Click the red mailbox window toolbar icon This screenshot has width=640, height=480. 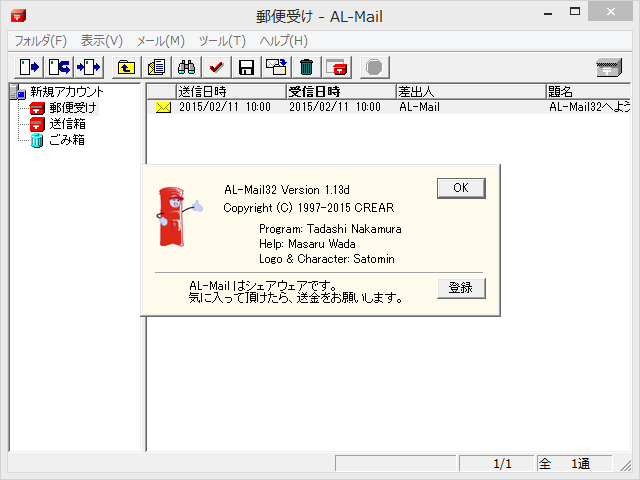pos(337,67)
